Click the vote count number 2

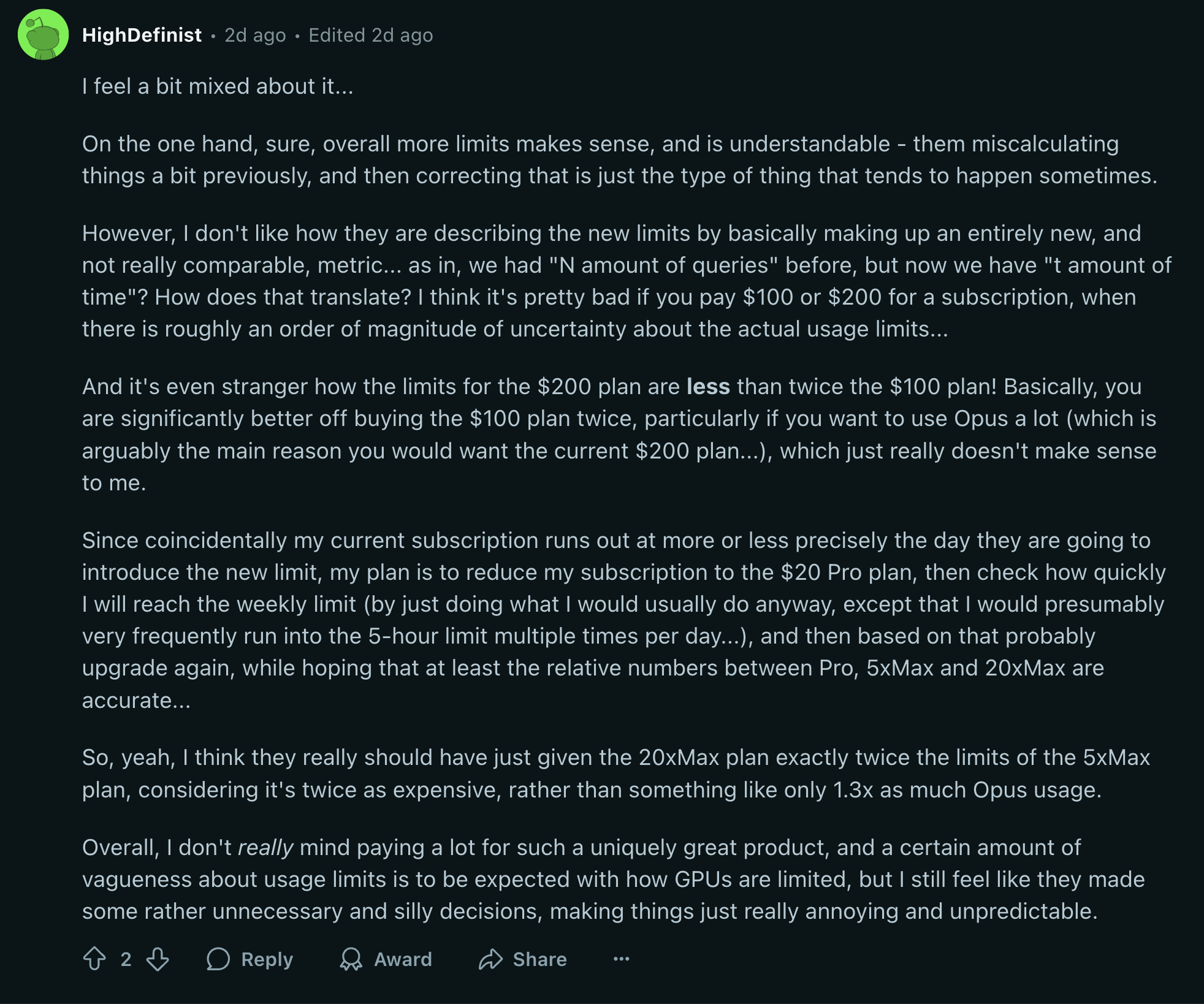tap(126, 959)
